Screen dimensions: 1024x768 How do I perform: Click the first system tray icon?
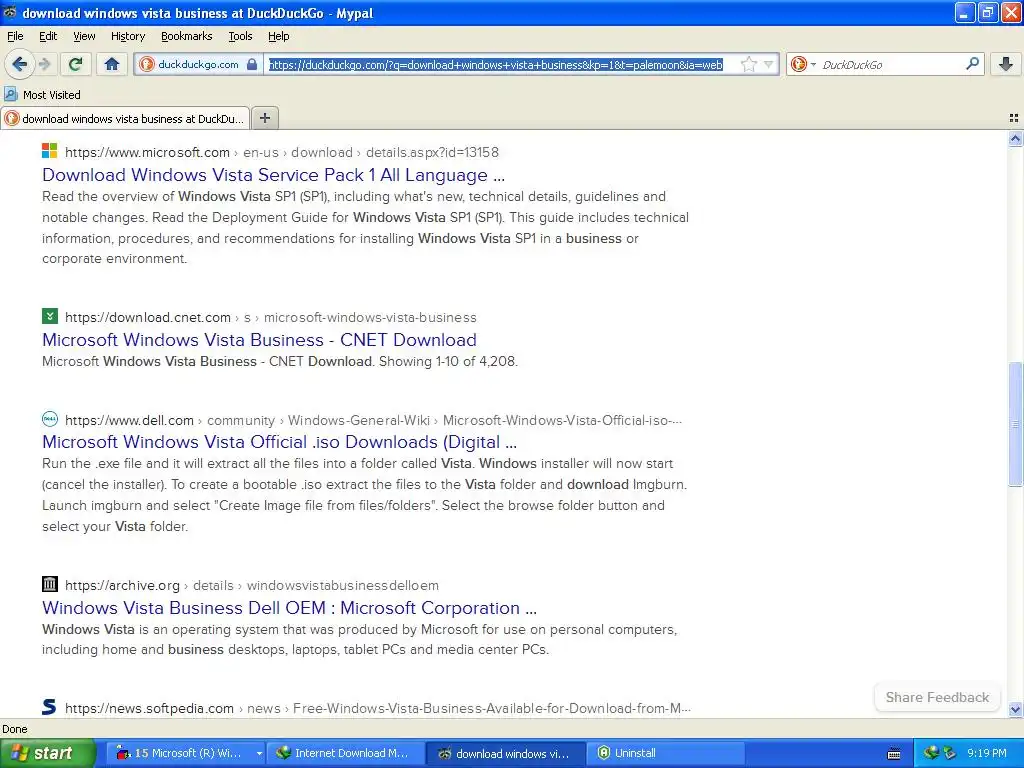click(x=931, y=753)
